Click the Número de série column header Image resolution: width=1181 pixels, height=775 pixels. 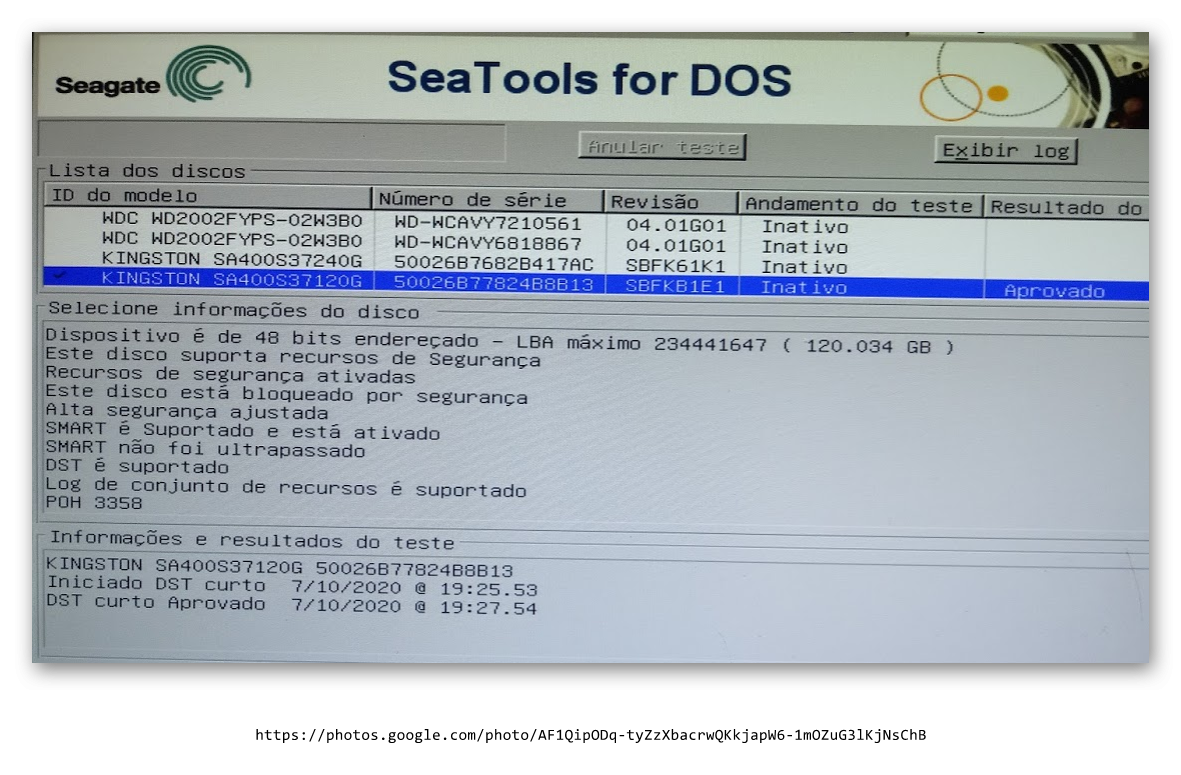pyautogui.click(x=487, y=200)
